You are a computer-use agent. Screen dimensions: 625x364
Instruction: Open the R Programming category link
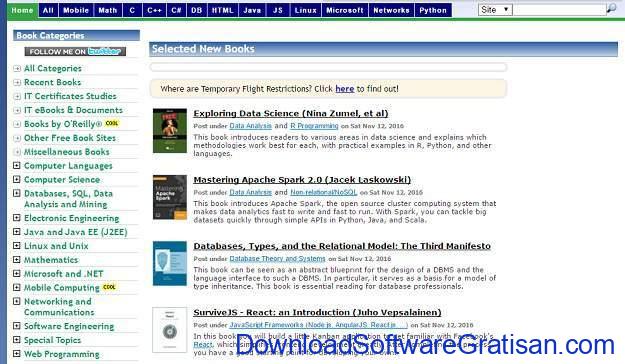(314, 126)
